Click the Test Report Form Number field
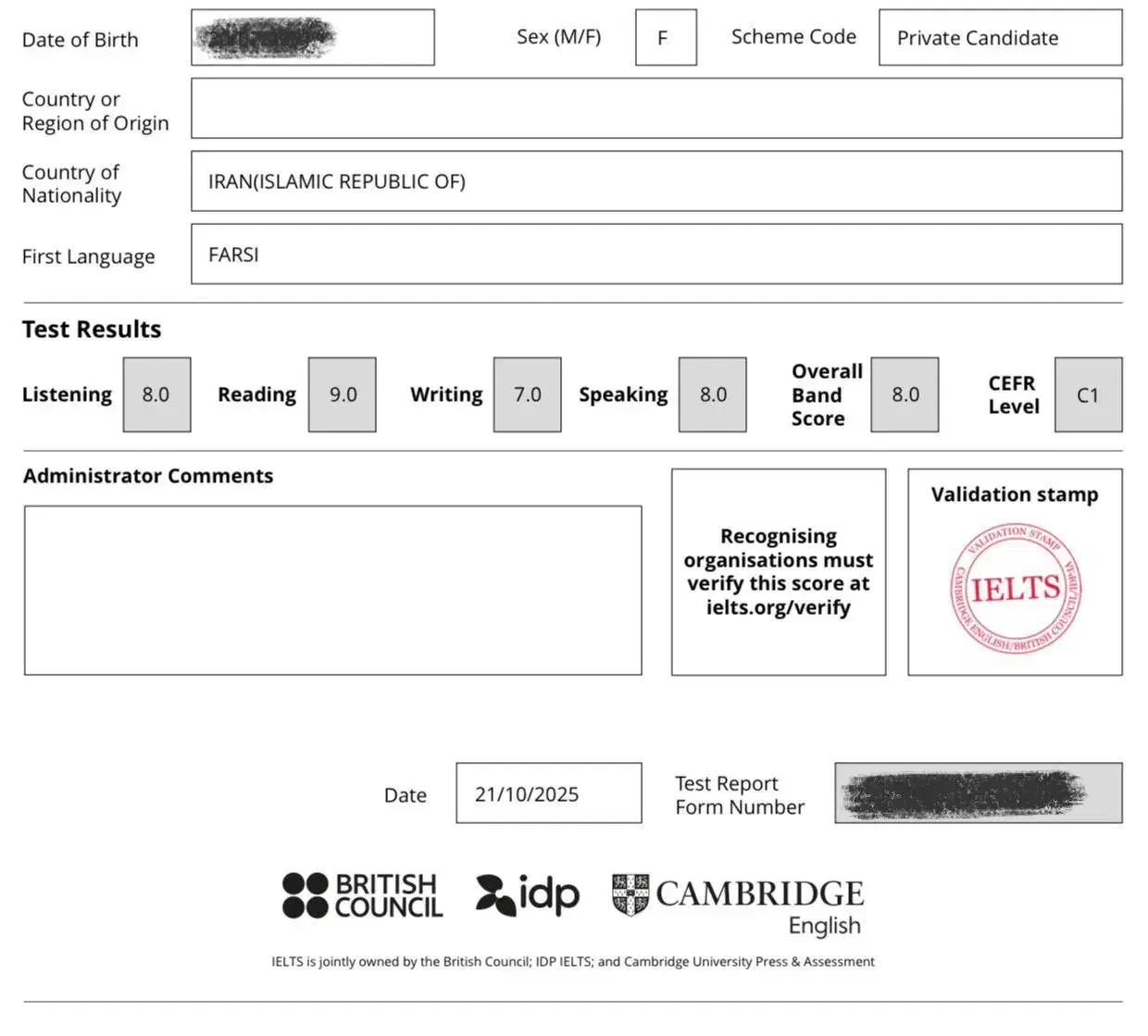Image resolution: width=1148 pixels, height=1036 pixels. click(x=978, y=793)
